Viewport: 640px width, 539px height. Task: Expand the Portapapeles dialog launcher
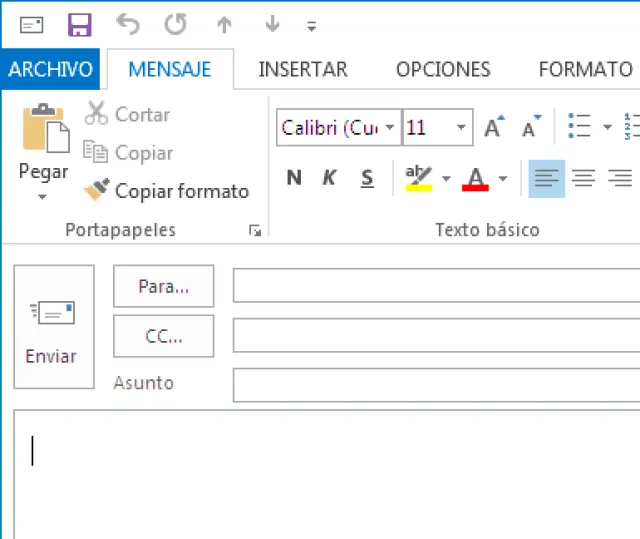coord(255,231)
